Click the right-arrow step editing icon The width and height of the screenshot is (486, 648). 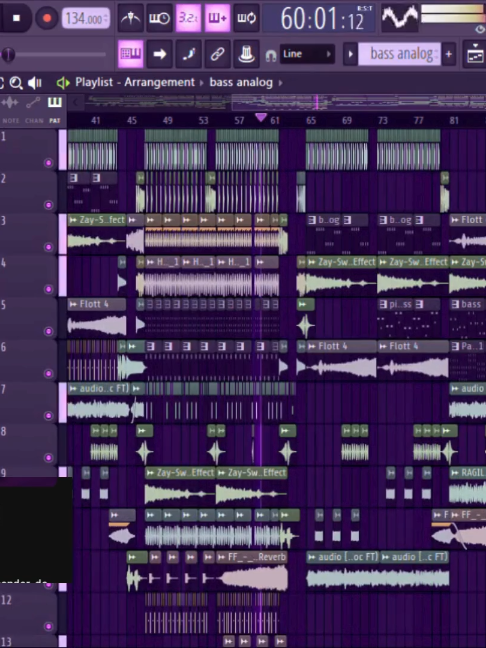(160, 54)
